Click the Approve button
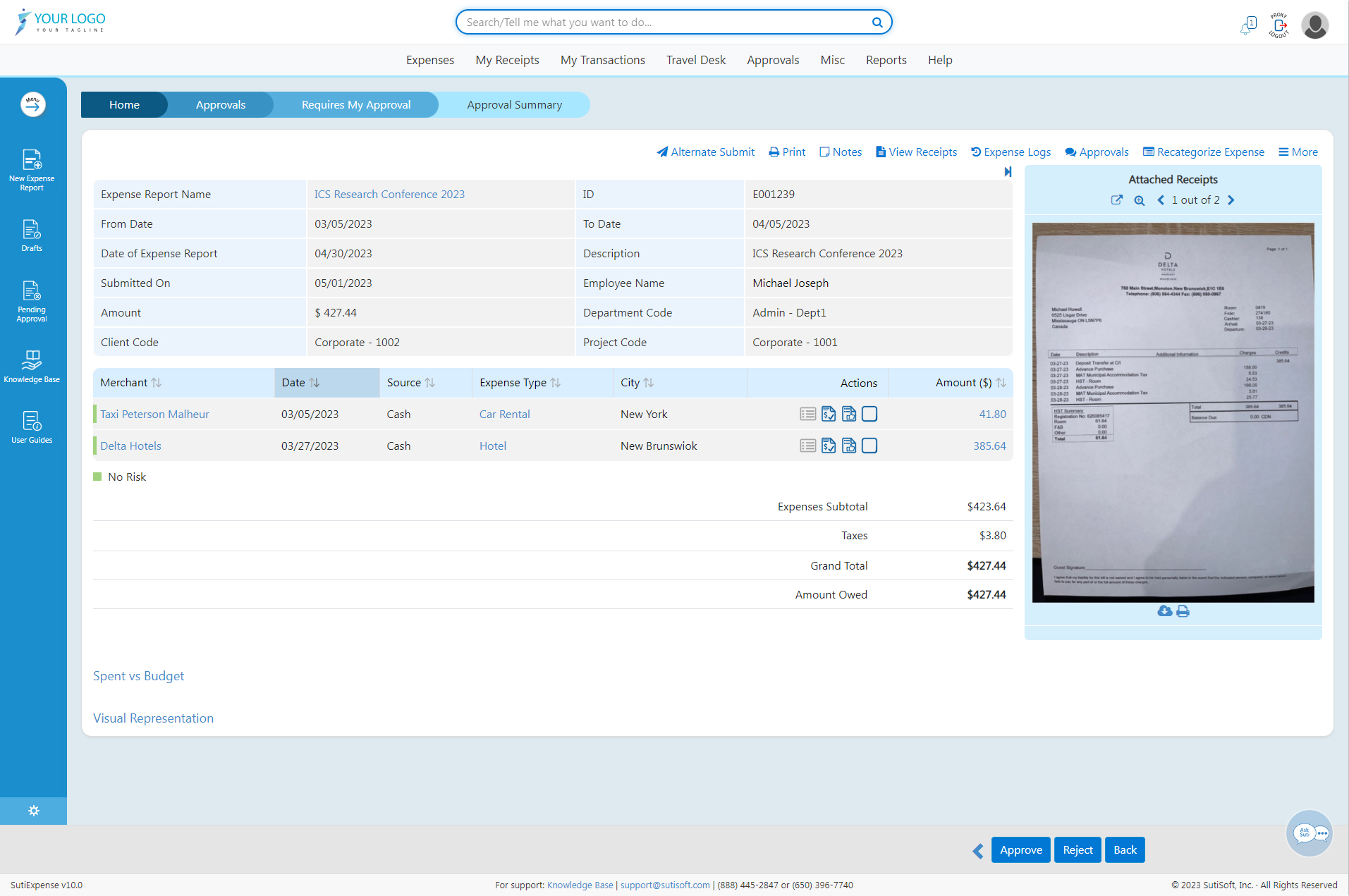1349x896 pixels. point(1021,850)
